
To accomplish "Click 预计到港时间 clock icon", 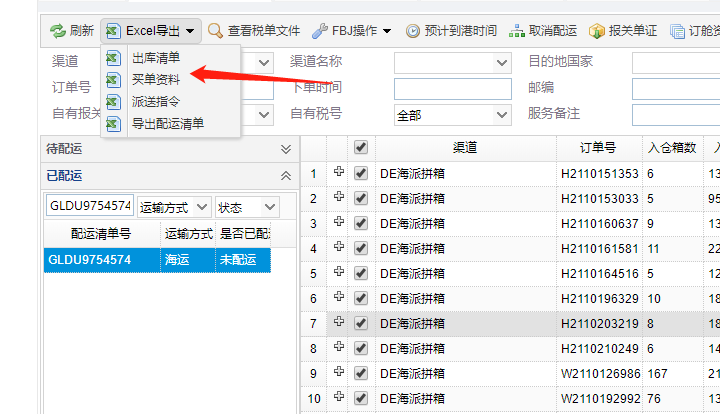I will [412, 31].
